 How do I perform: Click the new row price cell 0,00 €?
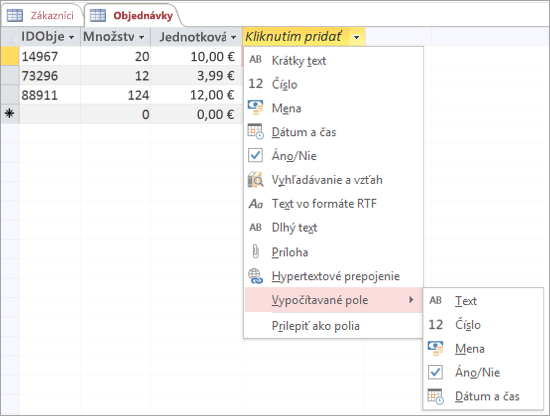point(196,114)
